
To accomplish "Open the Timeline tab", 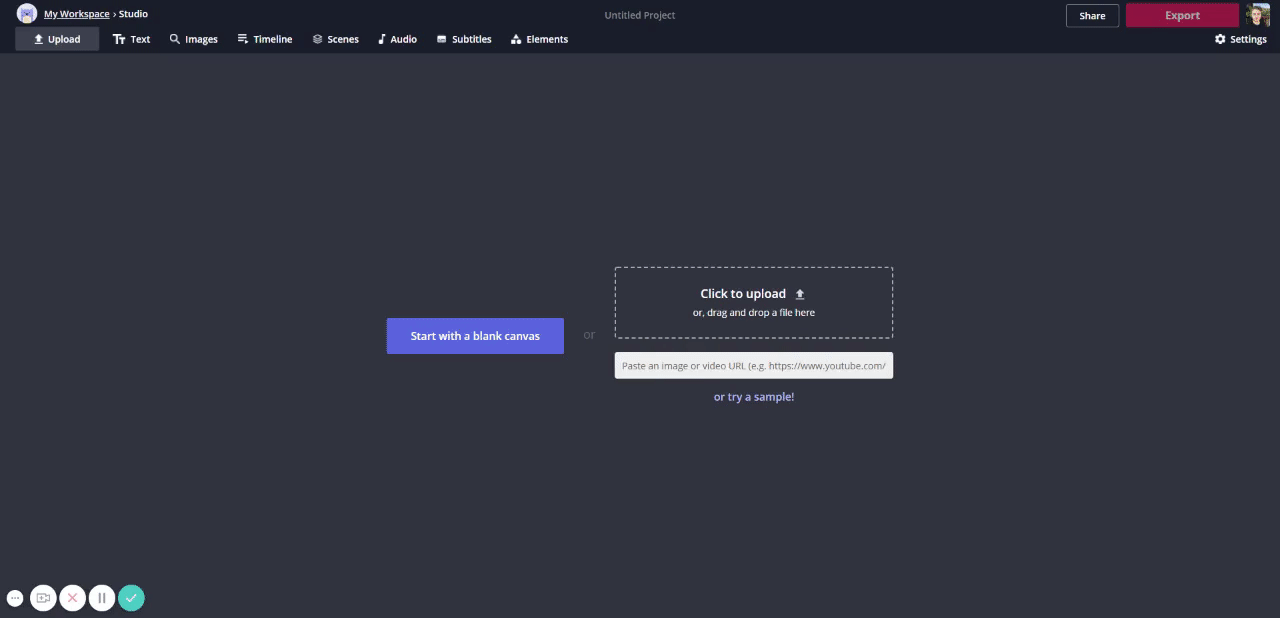I will coord(265,39).
